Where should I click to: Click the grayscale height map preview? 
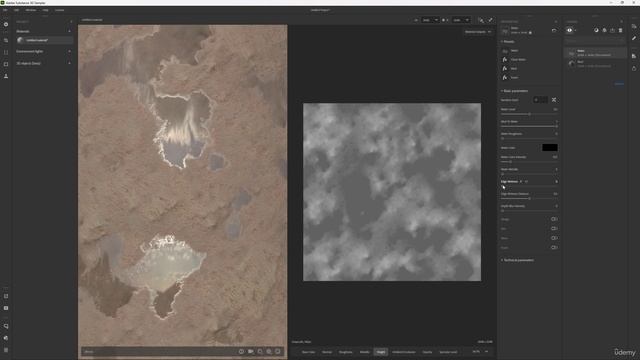coord(392,192)
